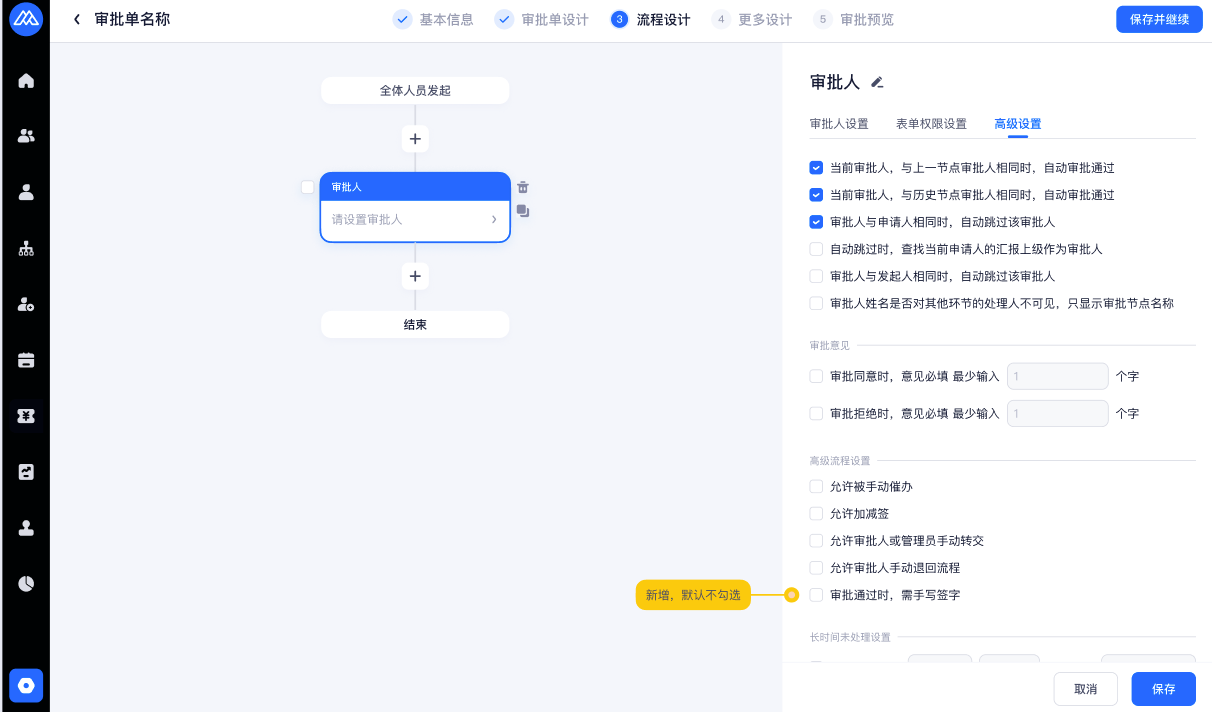Go back using the arrow beside 审批单名称
This screenshot has height=712, width=1212.
[x=77, y=19]
